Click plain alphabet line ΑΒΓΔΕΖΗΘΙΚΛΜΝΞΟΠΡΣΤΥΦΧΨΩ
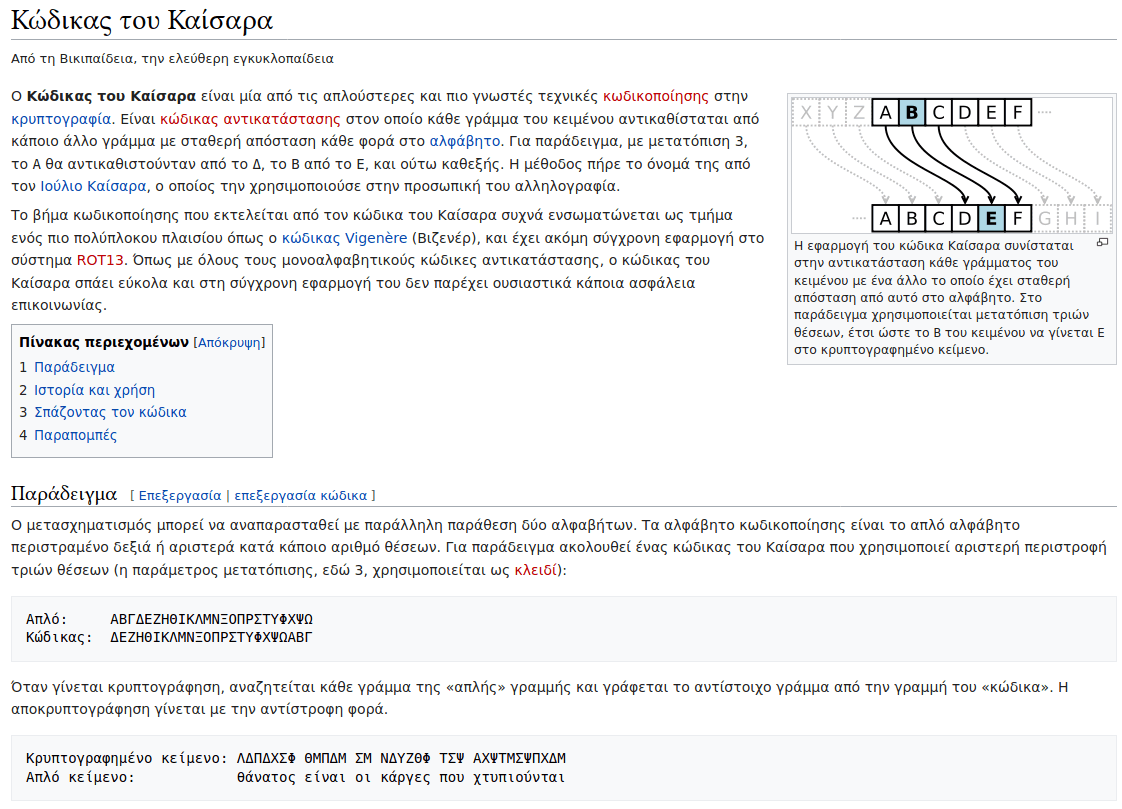The height and width of the screenshot is (809, 1122). (x=211, y=619)
